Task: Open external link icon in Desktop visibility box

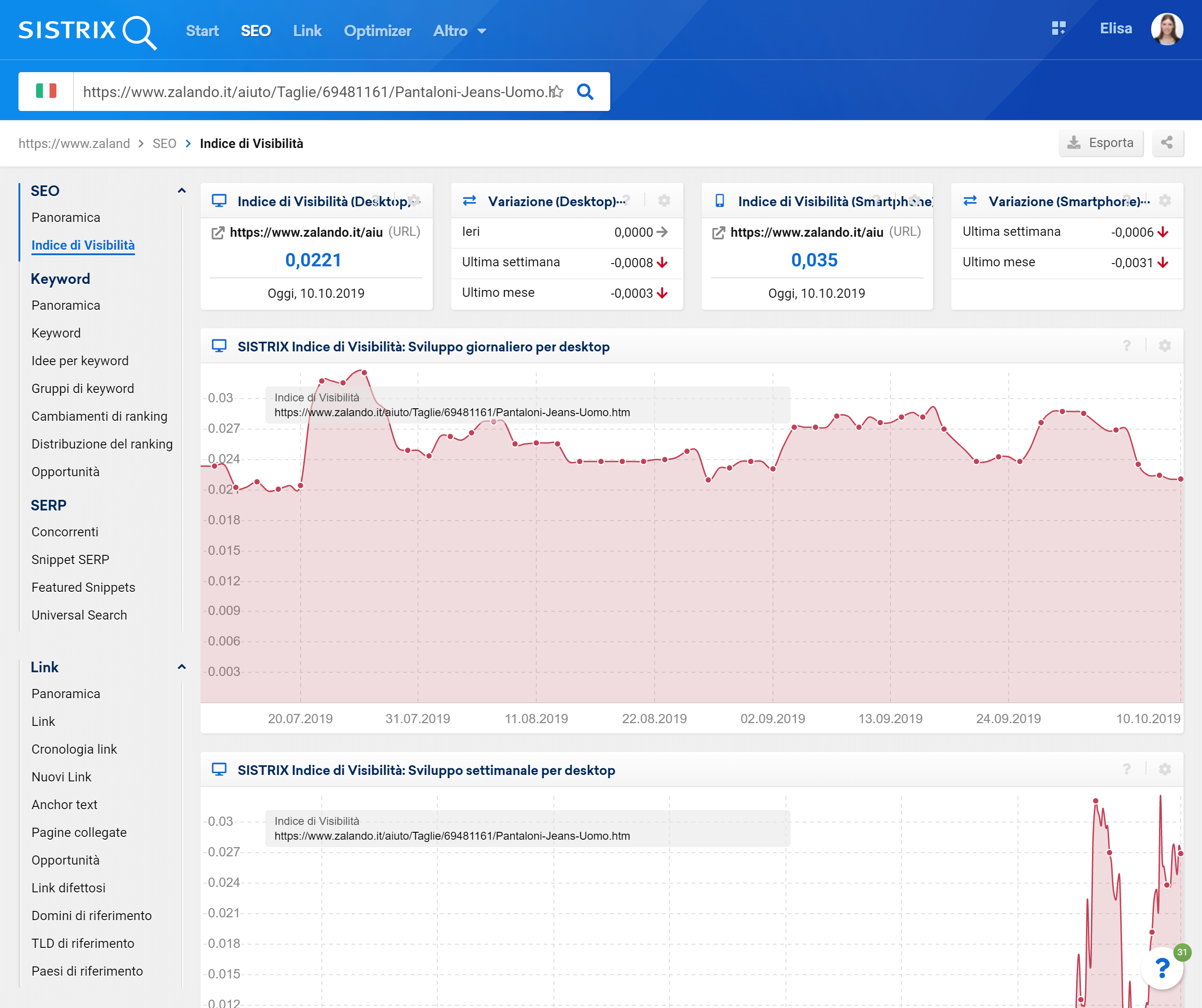Action: pos(217,233)
